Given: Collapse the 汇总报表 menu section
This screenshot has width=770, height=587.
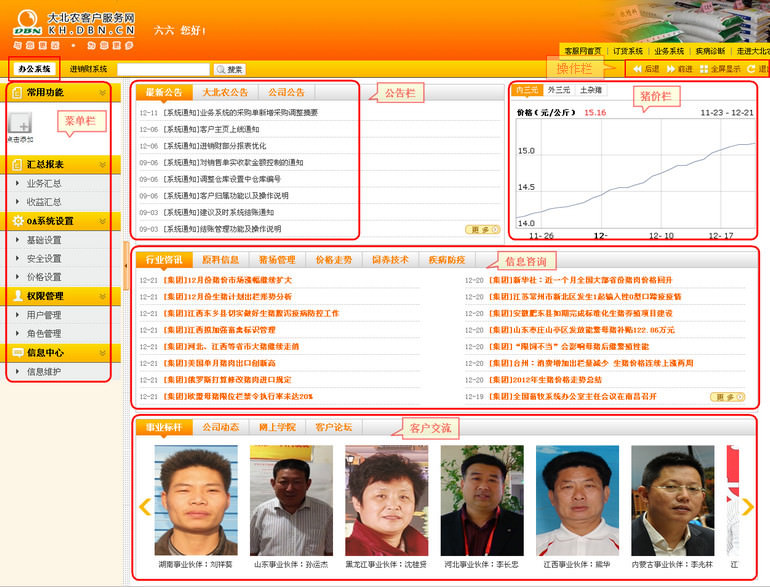Looking at the screenshot, I should click(x=102, y=163).
